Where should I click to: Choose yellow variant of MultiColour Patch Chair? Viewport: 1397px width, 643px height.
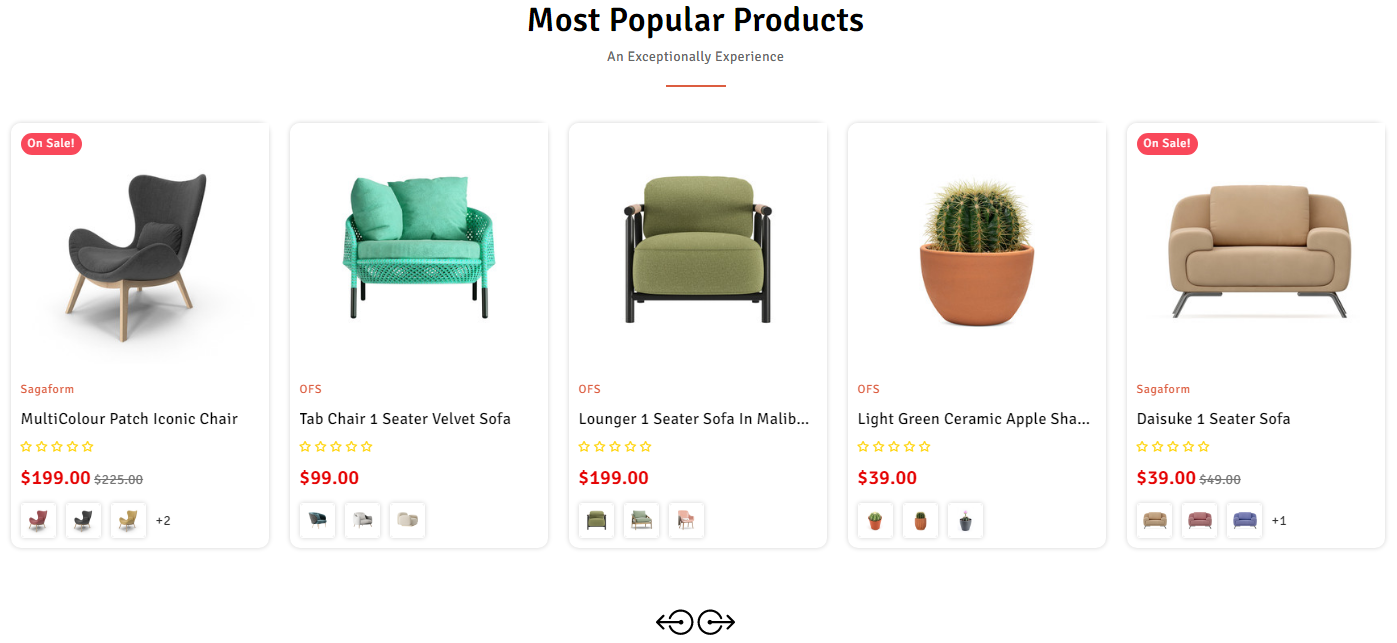pyautogui.click(x=128, y=520)
